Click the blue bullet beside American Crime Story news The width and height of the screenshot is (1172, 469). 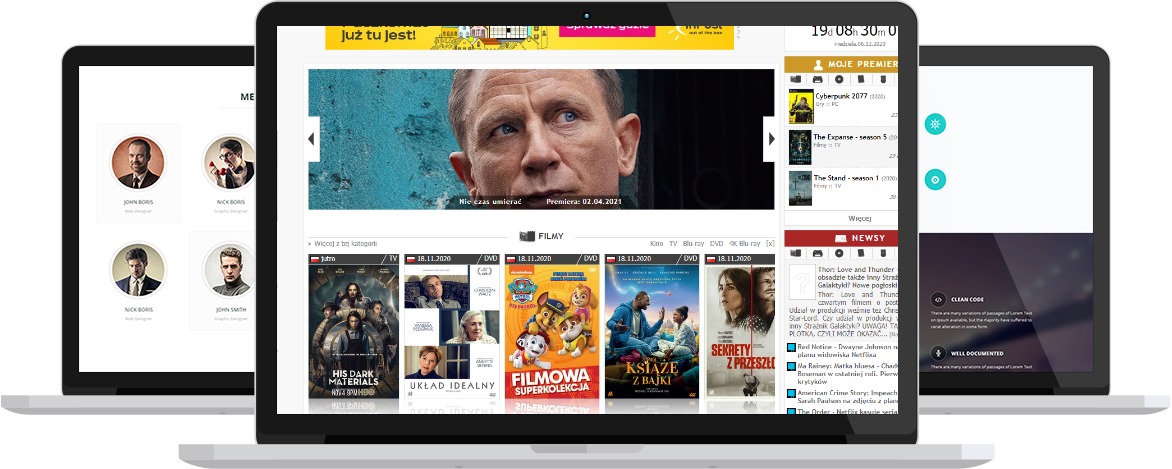(x=792, y=393)
